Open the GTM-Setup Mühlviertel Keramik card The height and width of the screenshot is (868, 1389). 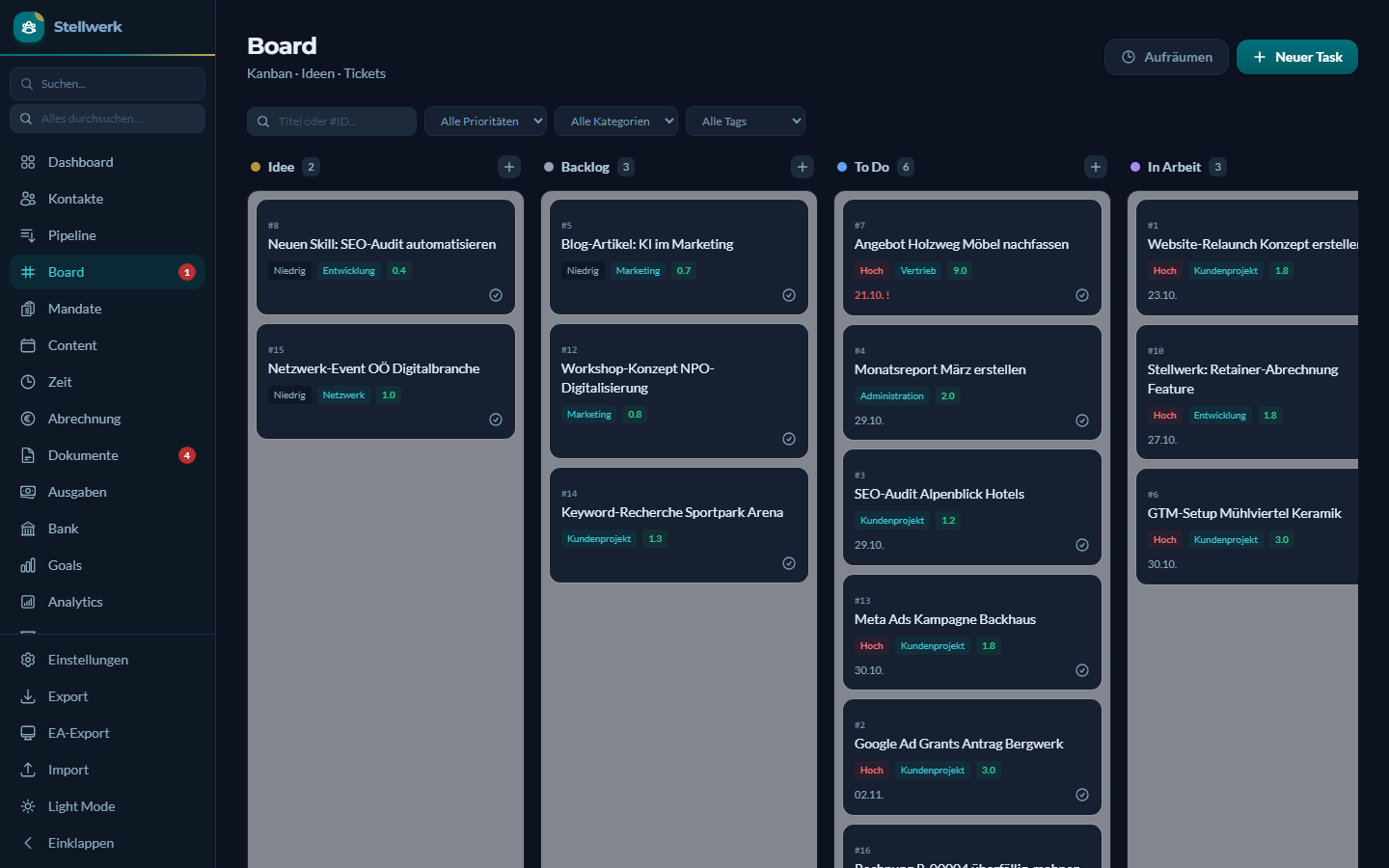point(1247,527)
